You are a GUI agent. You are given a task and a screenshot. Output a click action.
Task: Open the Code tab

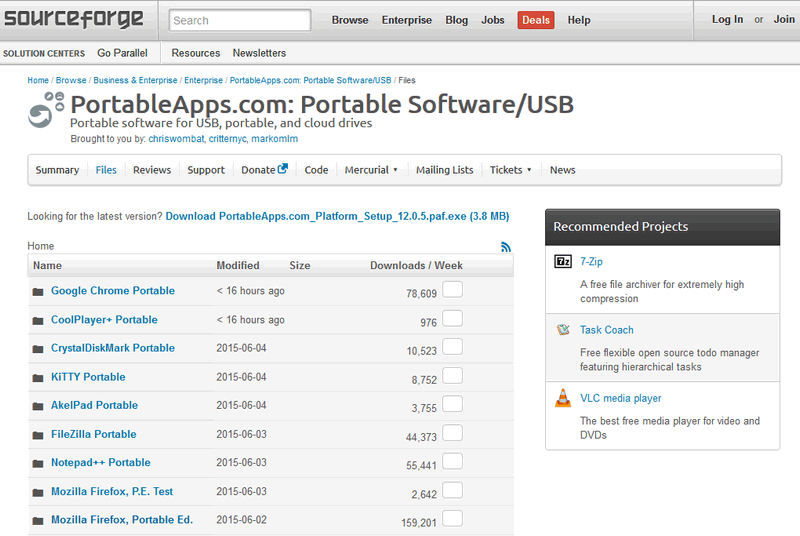click(316, 170)
